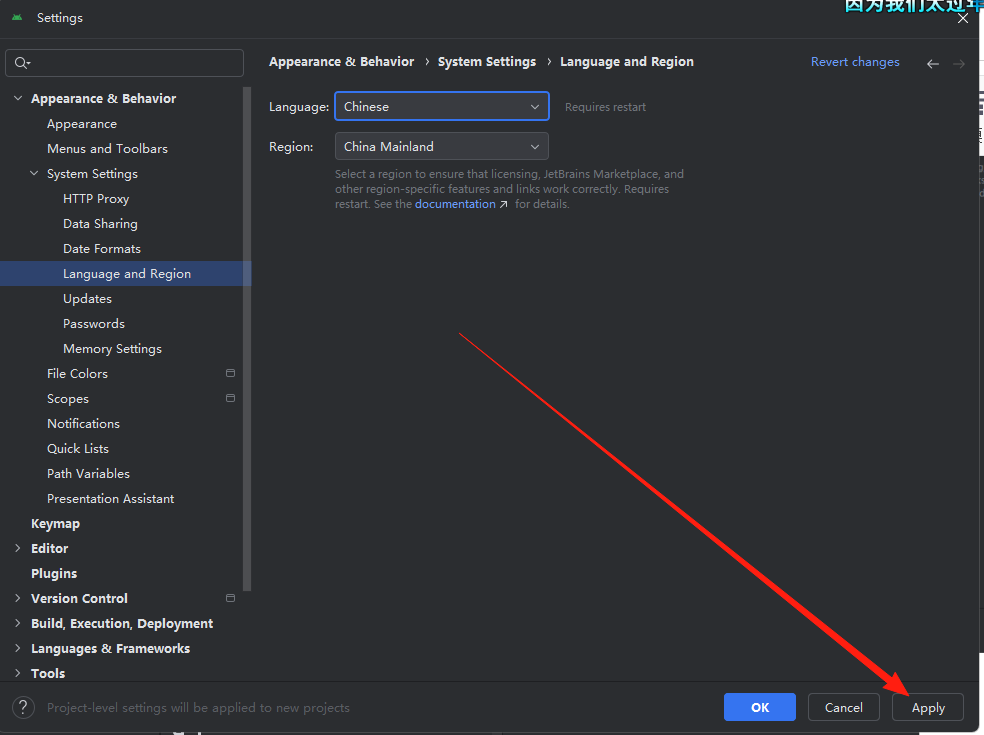The image size is (984, 735).
Task: Click the OK button
Action: 759,707
